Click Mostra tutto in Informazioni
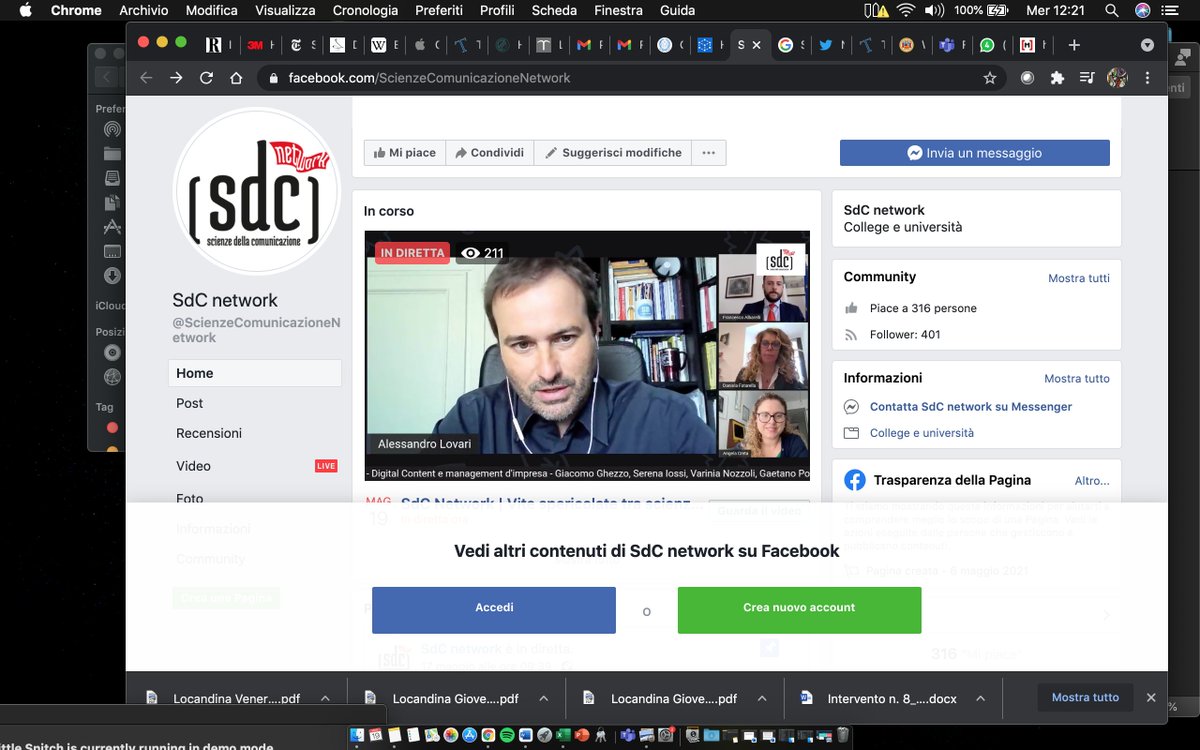 pos(1077,379)
